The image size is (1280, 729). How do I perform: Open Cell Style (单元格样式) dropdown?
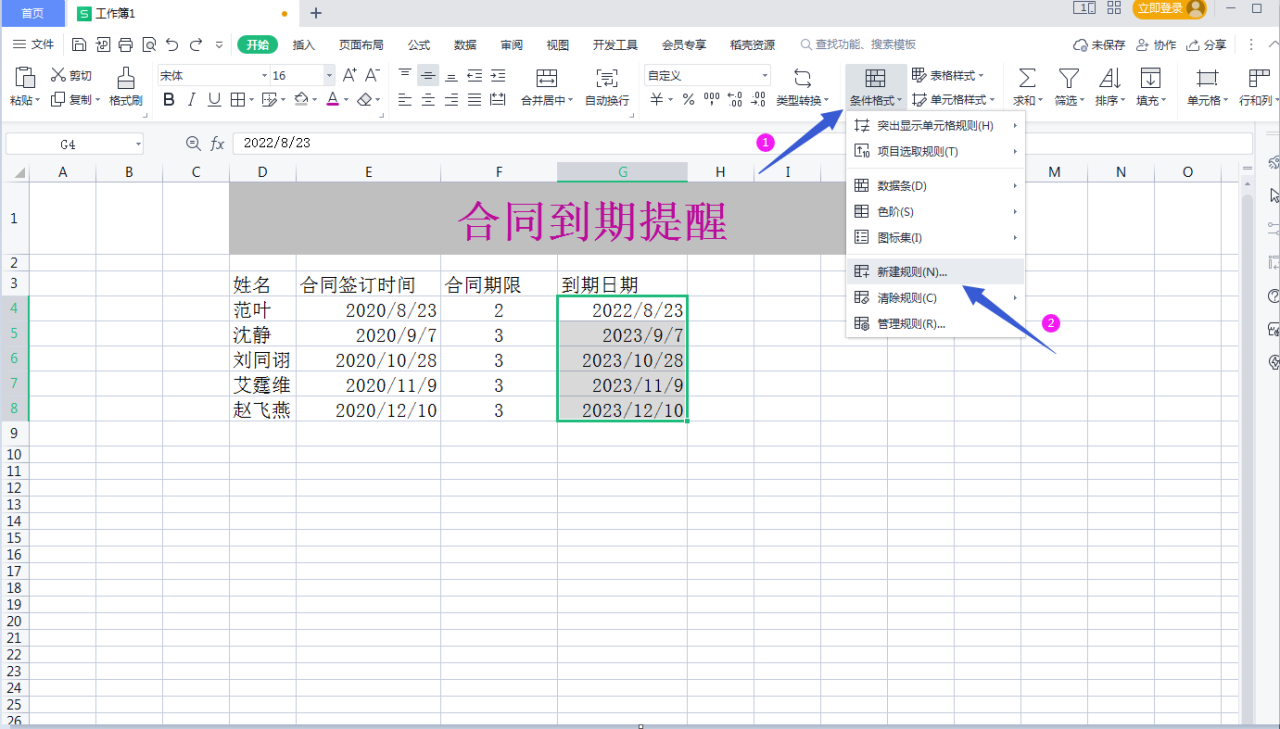tap(953, 100)
